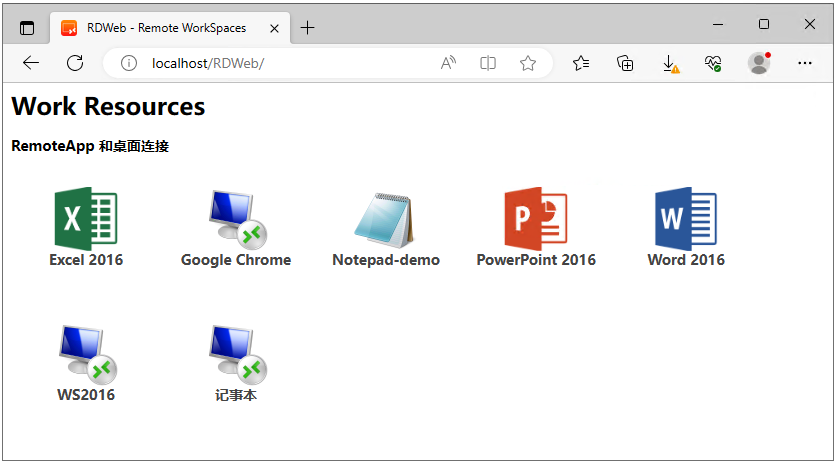Select the RDWeb - Remote WorkSpaces tab
The height and width of the screenshot is (463, 836).
tap(170, 28)
